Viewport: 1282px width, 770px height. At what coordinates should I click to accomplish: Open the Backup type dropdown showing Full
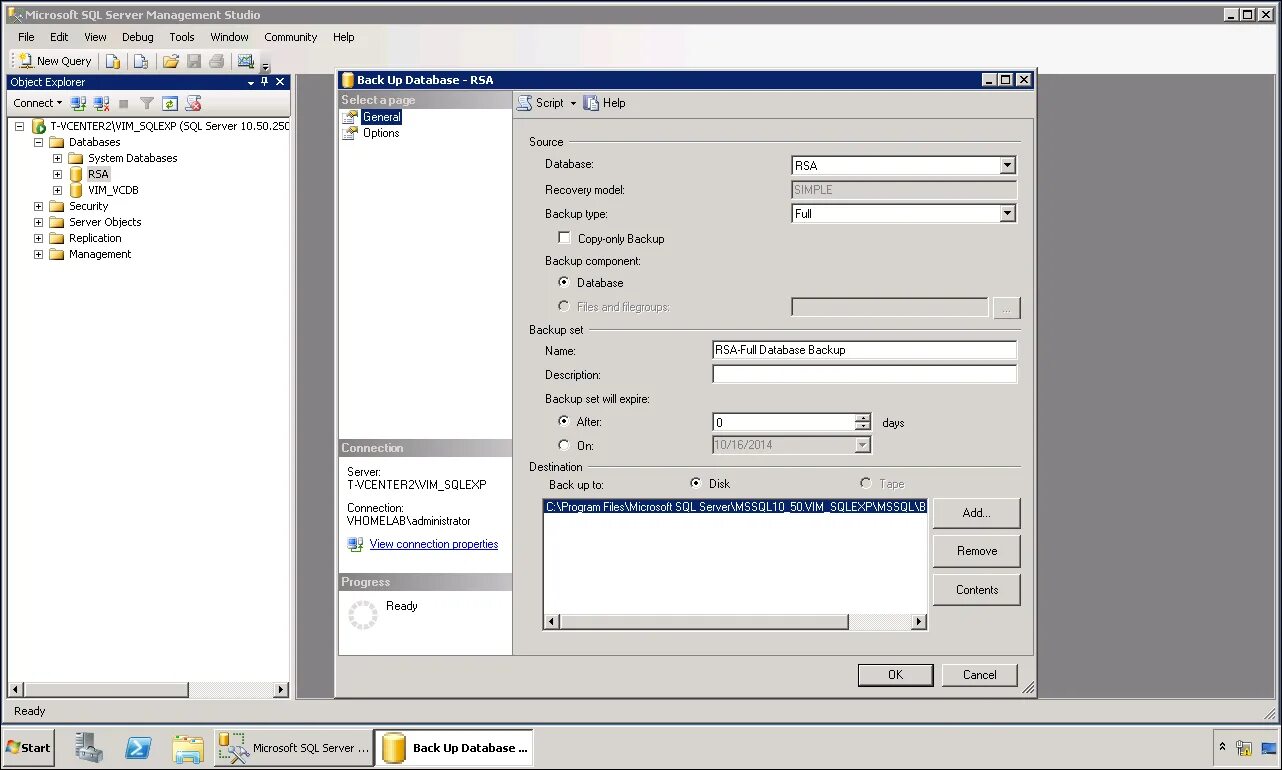(x=1007, y=213)
